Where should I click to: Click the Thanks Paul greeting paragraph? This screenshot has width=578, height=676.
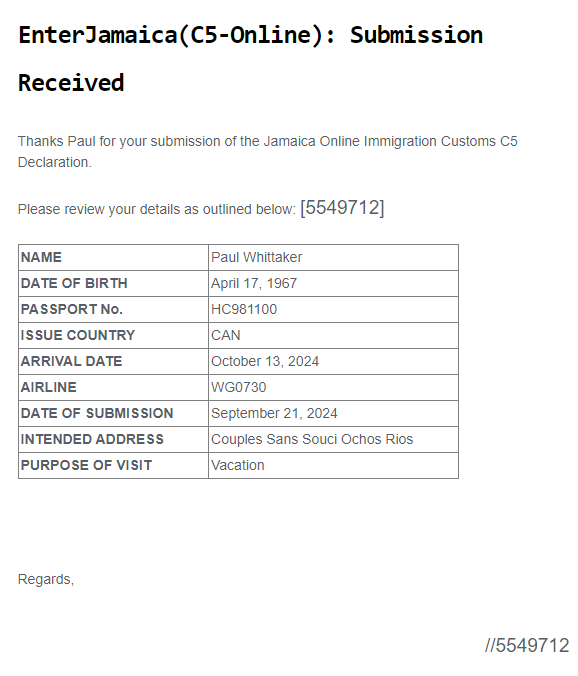coord(268,152)
